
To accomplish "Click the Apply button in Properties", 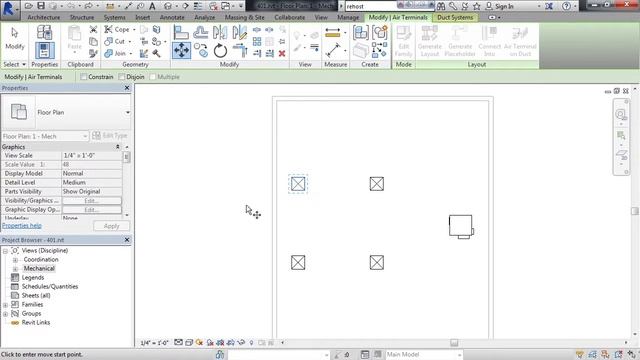I will click(x=111, y=226).
